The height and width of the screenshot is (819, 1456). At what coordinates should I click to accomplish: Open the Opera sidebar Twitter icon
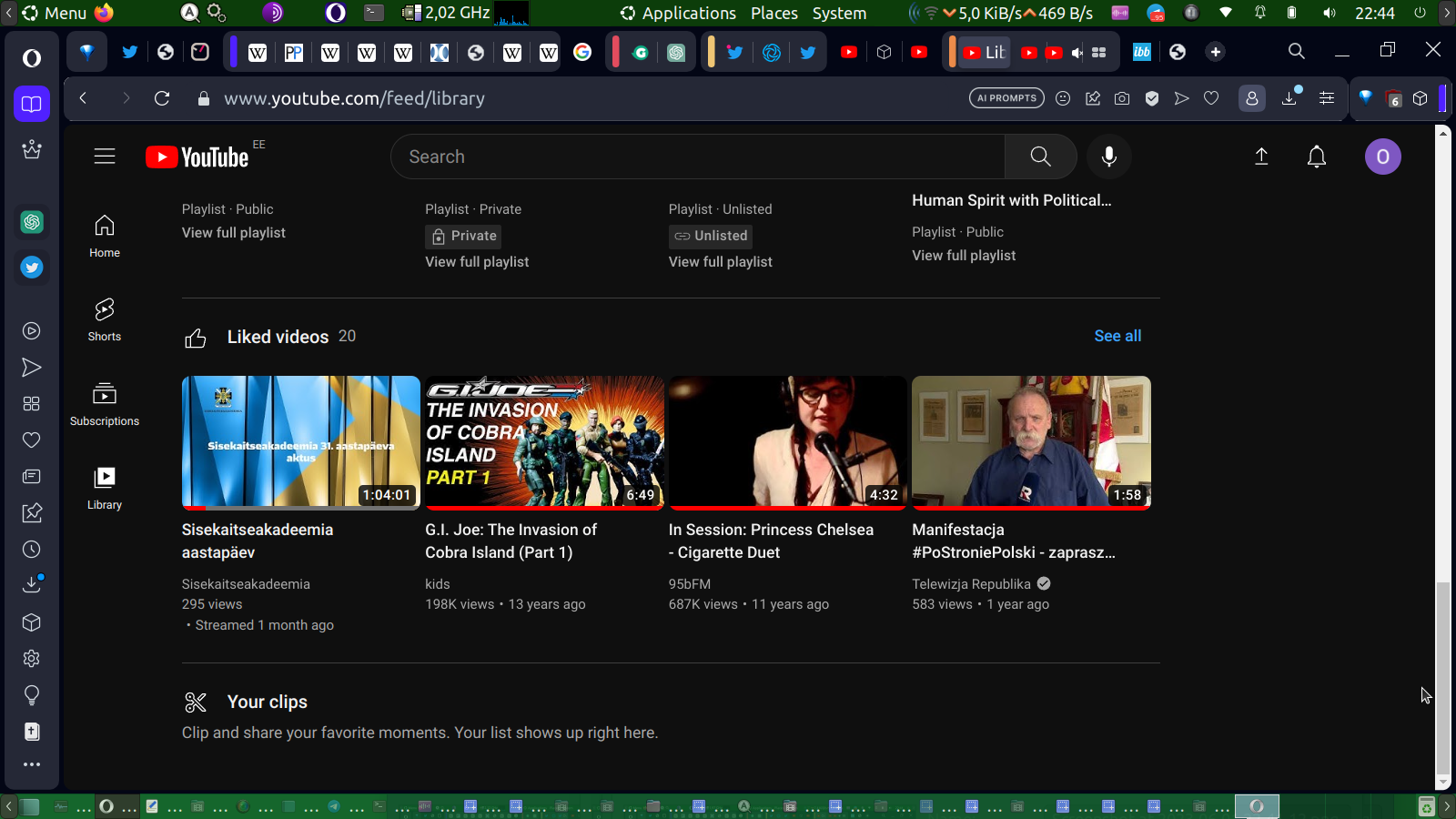click(x=32, y=268)
